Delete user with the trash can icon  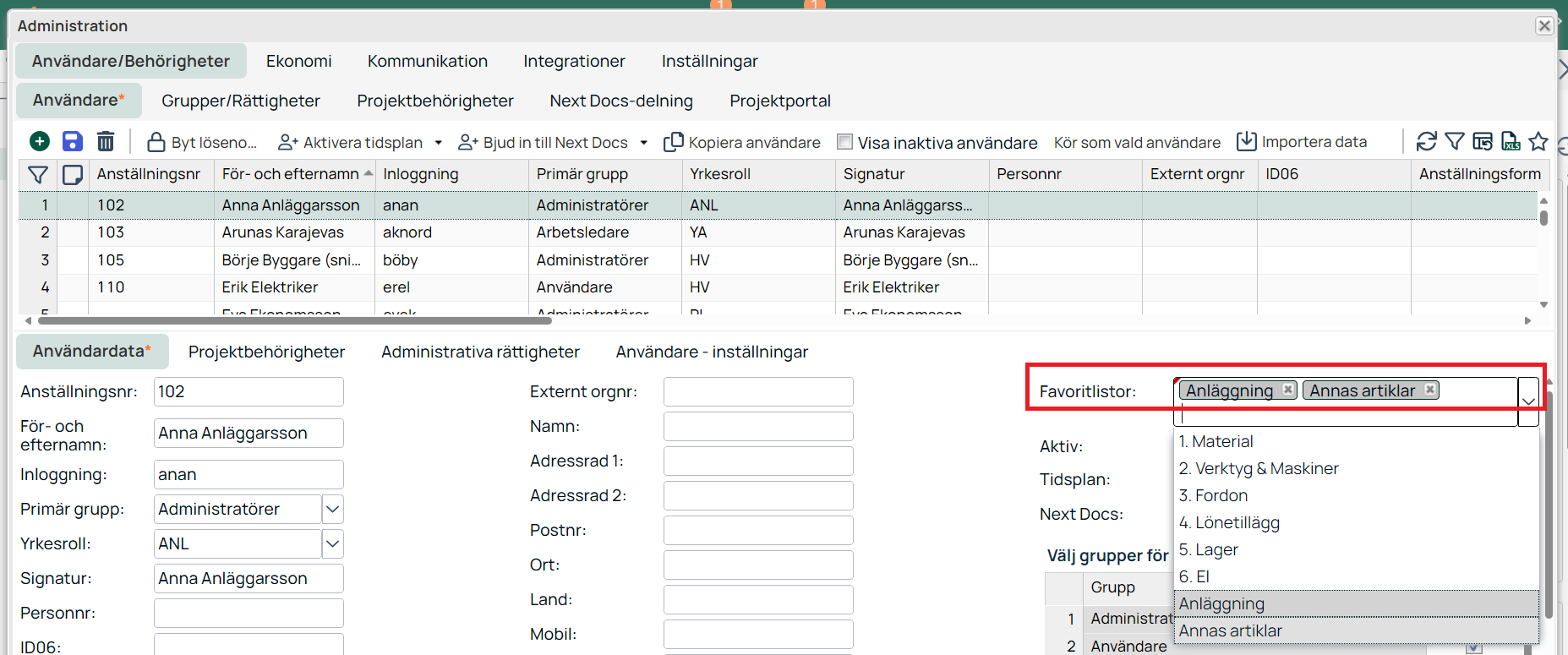point(106,141)
